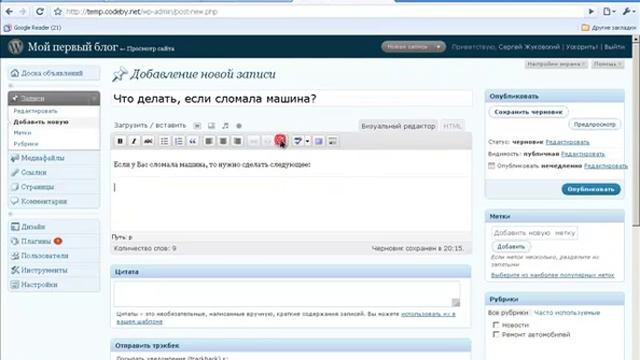Screen dimensions: 640x360
Task: Open the Метки submenu item under Записи
Action: (22, 133)
